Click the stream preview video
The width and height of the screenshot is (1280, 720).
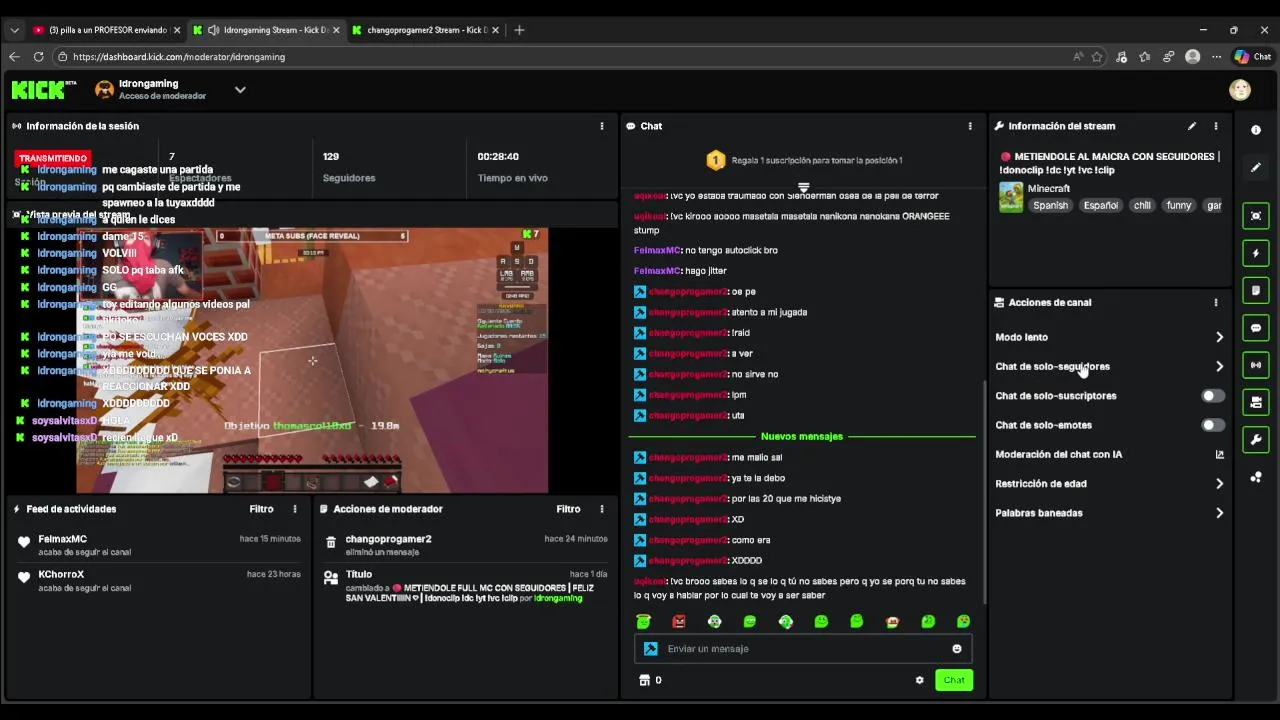tap(312, 360)
